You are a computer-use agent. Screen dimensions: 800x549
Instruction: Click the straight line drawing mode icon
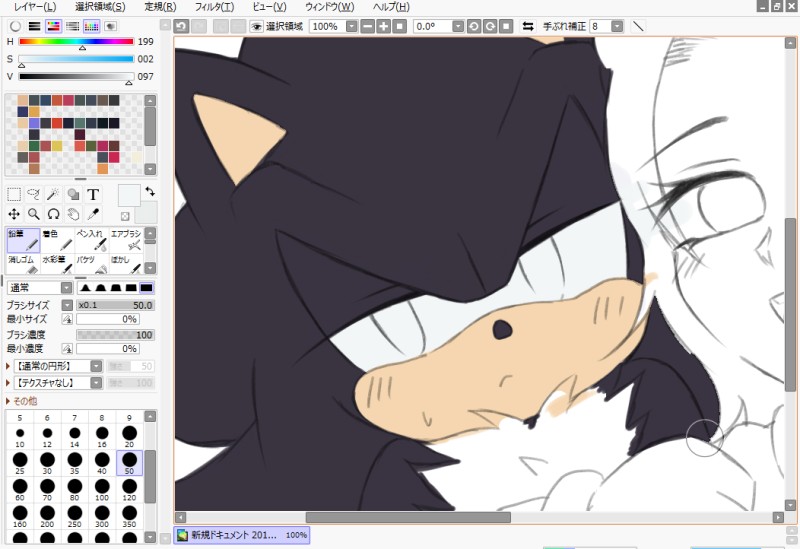(638, 27)
